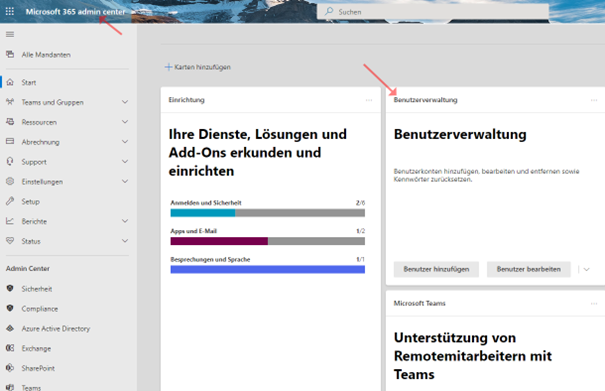Click the search magnifier icon
Image resolution: width=605 pixels, height=391 pixels.
[329, 12]
